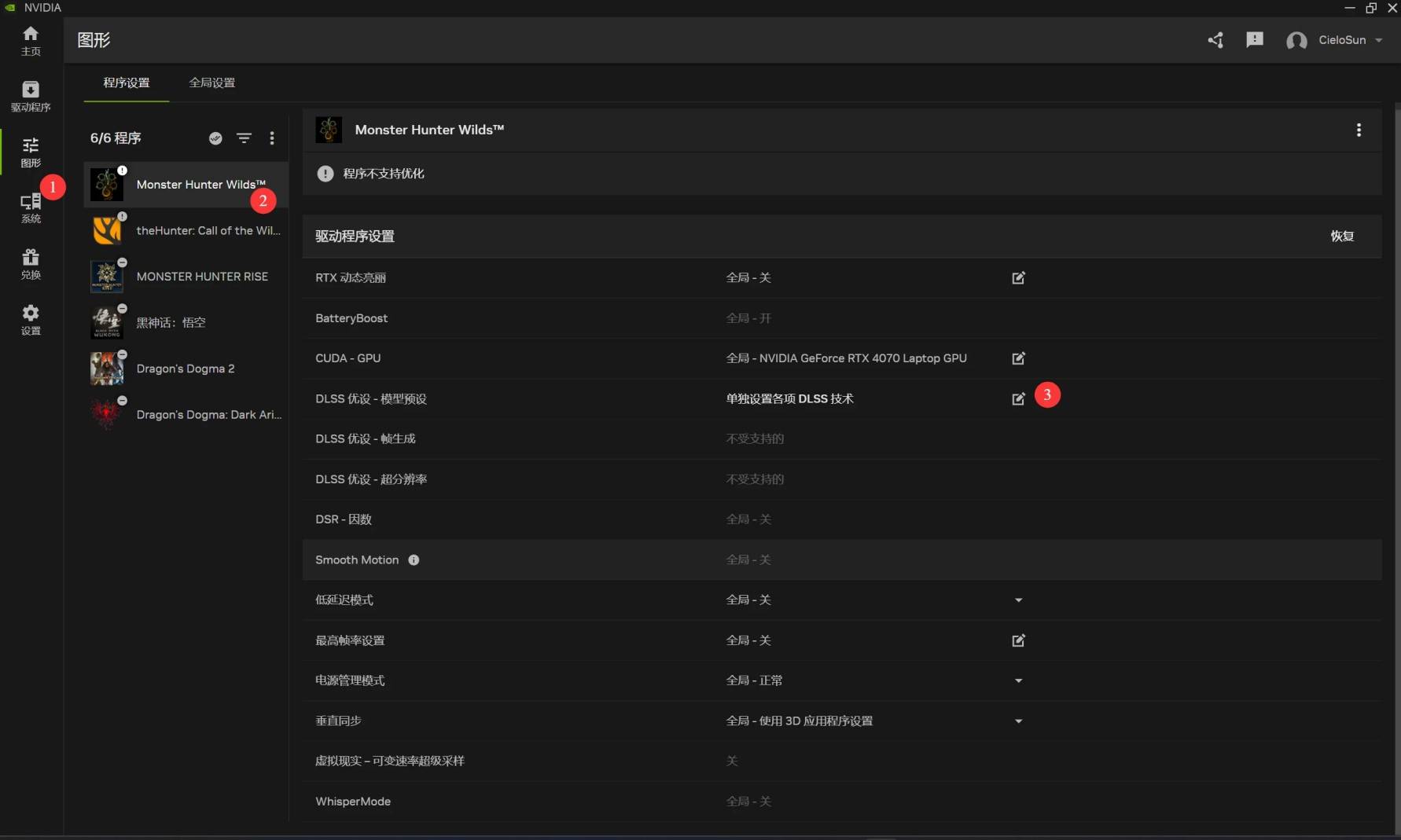Open the 设置 settings section

31,320
